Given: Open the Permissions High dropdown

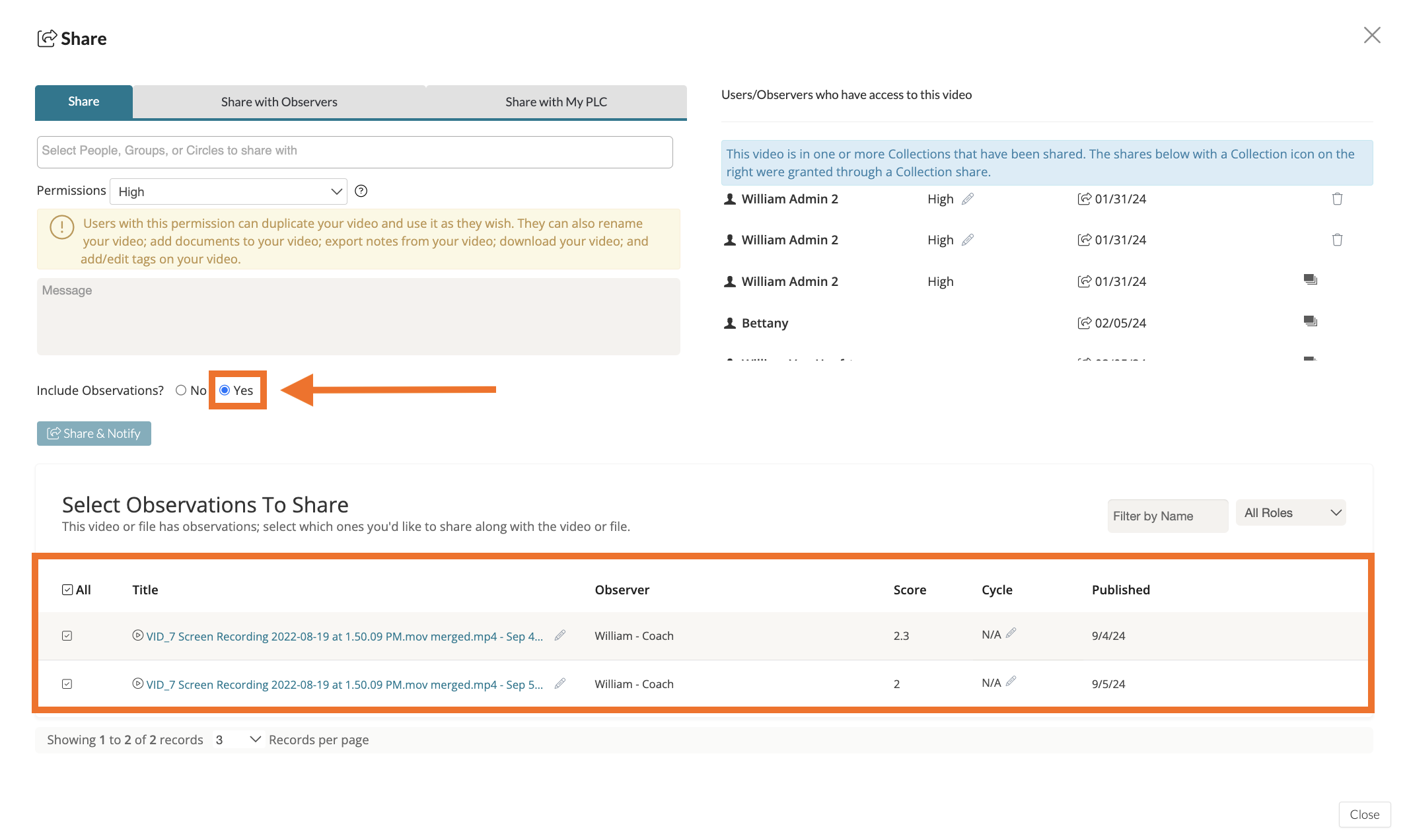Looking at the screenshot, I should point(228,192).
